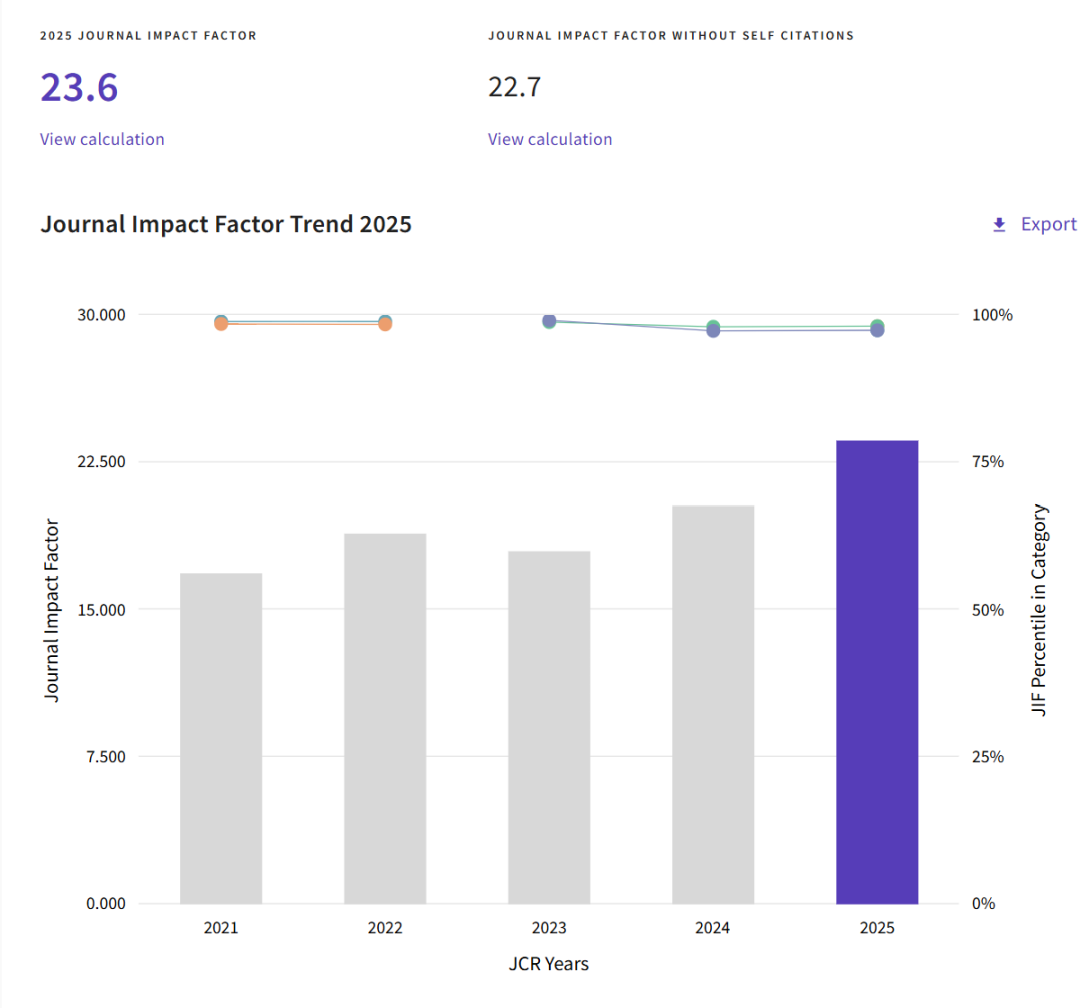This screenshot has height=1008, width=1080.
Task: Select the gray 2024 bar
Action: [x=713, y=704]
